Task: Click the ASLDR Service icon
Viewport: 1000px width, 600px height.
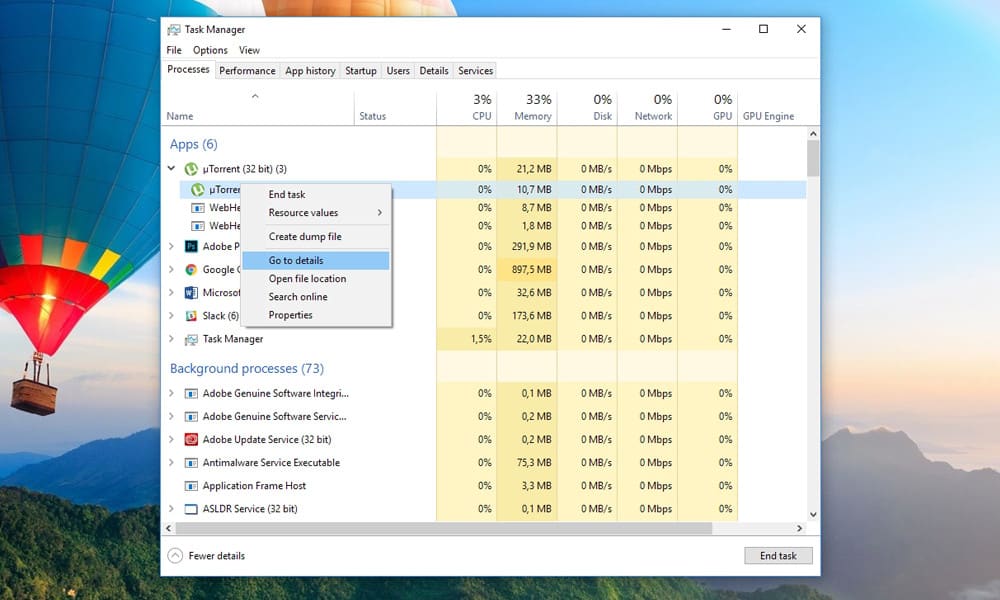Action: (x=191, y=509)
